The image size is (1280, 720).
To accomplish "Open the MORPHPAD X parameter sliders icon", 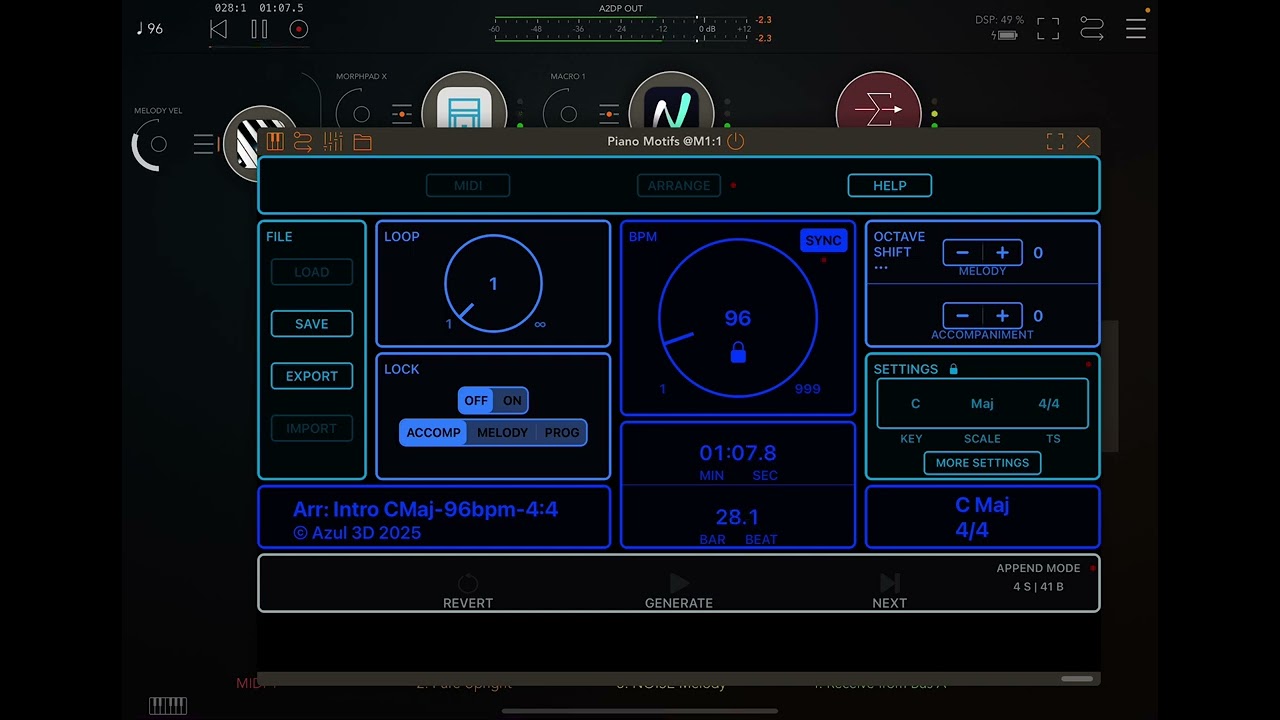I will click(402, 114).
